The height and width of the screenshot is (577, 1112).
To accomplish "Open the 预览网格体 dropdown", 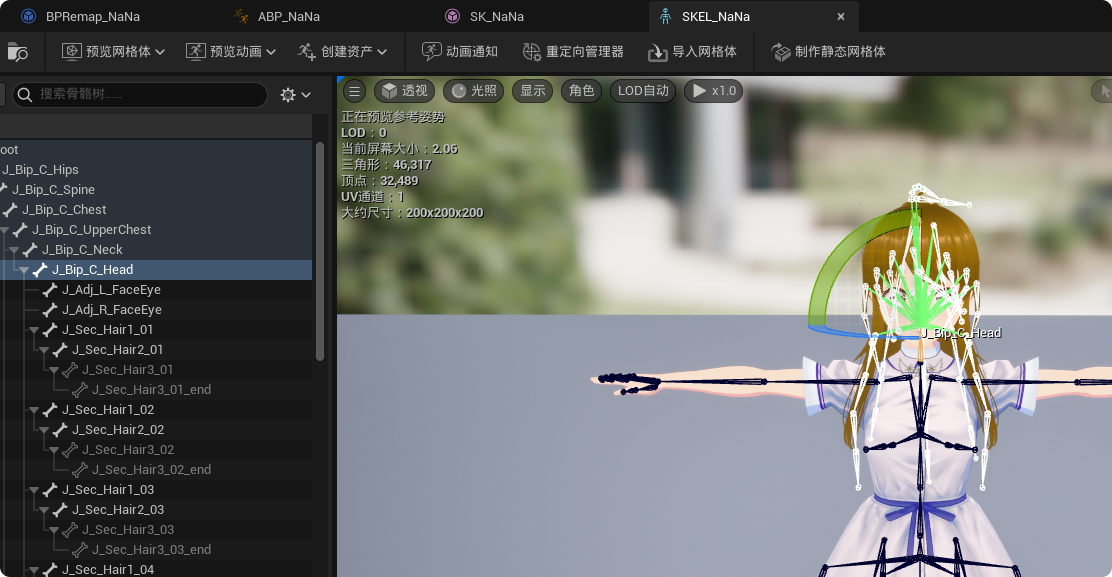I will [x=113, y=52].
